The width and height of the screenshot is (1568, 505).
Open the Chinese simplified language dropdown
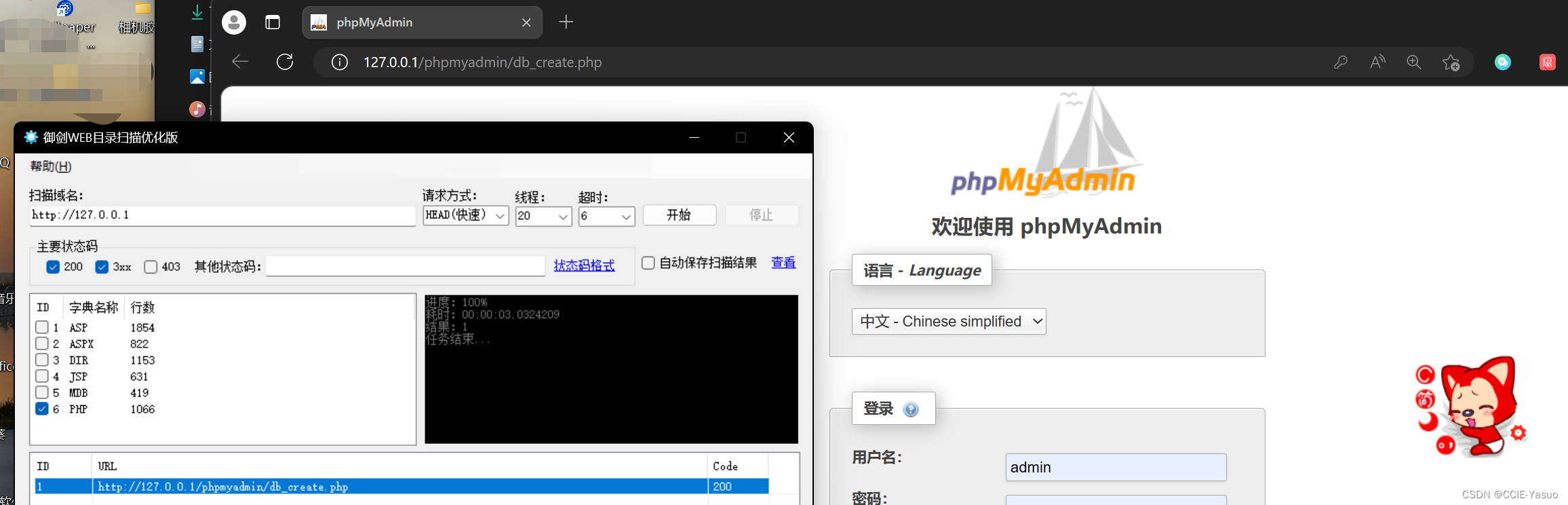(x=949, y=321)
